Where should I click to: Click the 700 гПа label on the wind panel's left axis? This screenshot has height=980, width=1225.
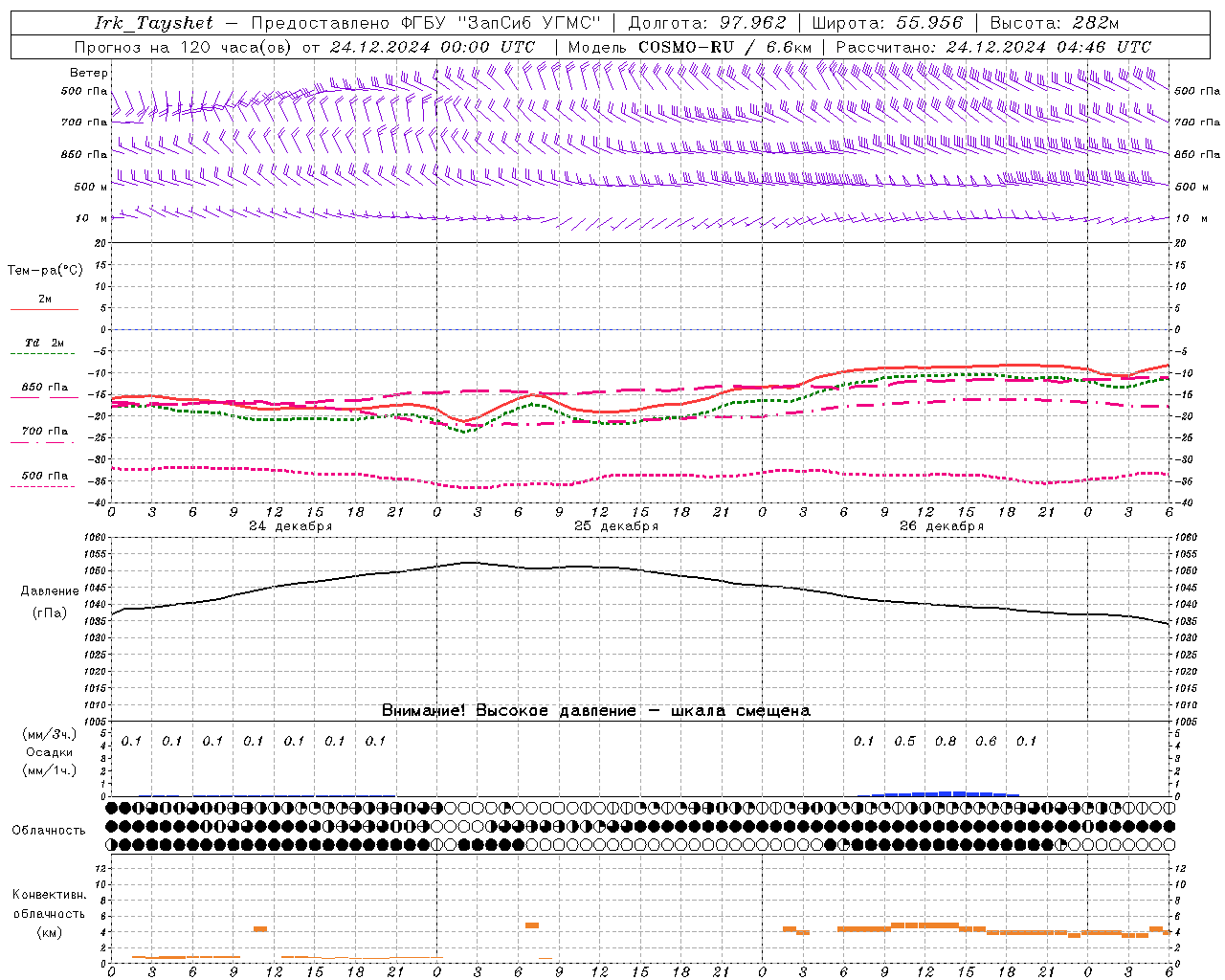point(84,122)
